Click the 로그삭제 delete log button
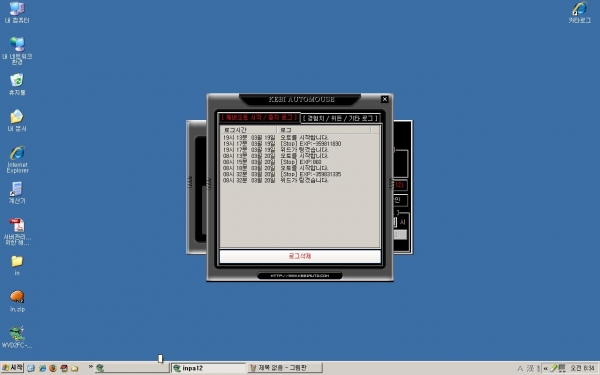Image resolution: width=600 pixels, height=375 pixels. pos(300,256)
